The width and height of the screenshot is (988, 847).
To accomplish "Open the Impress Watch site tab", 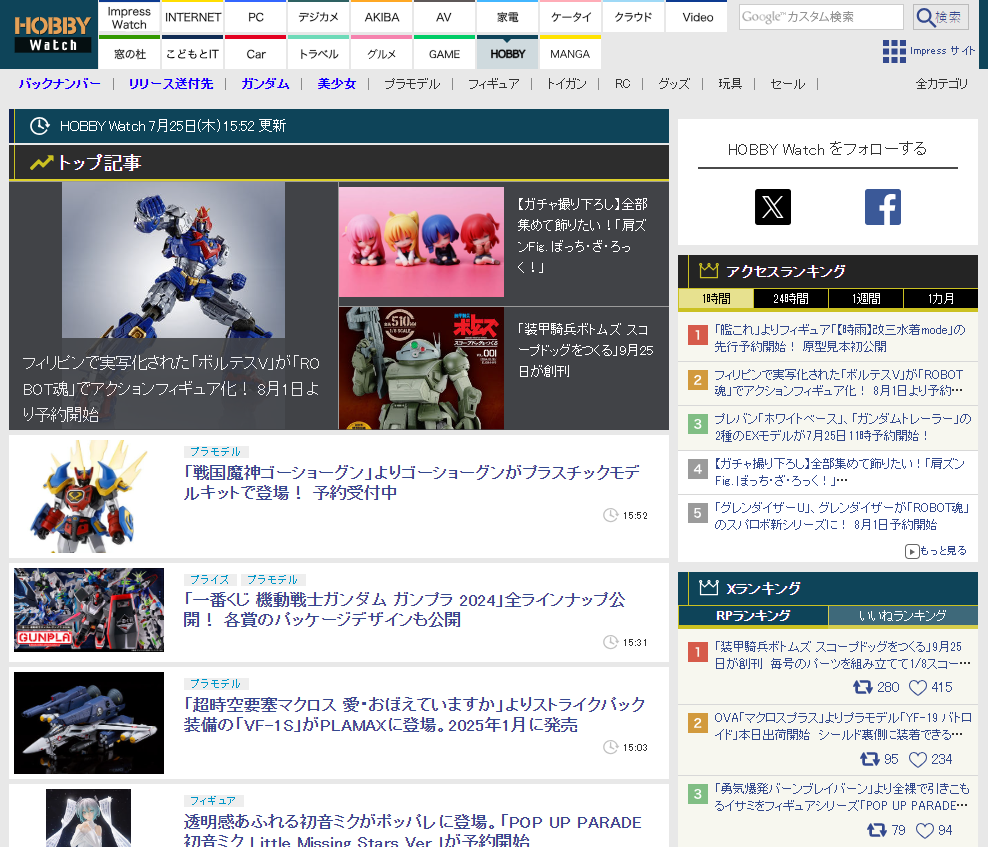I will pyautogui.click(x=129, y=17).
